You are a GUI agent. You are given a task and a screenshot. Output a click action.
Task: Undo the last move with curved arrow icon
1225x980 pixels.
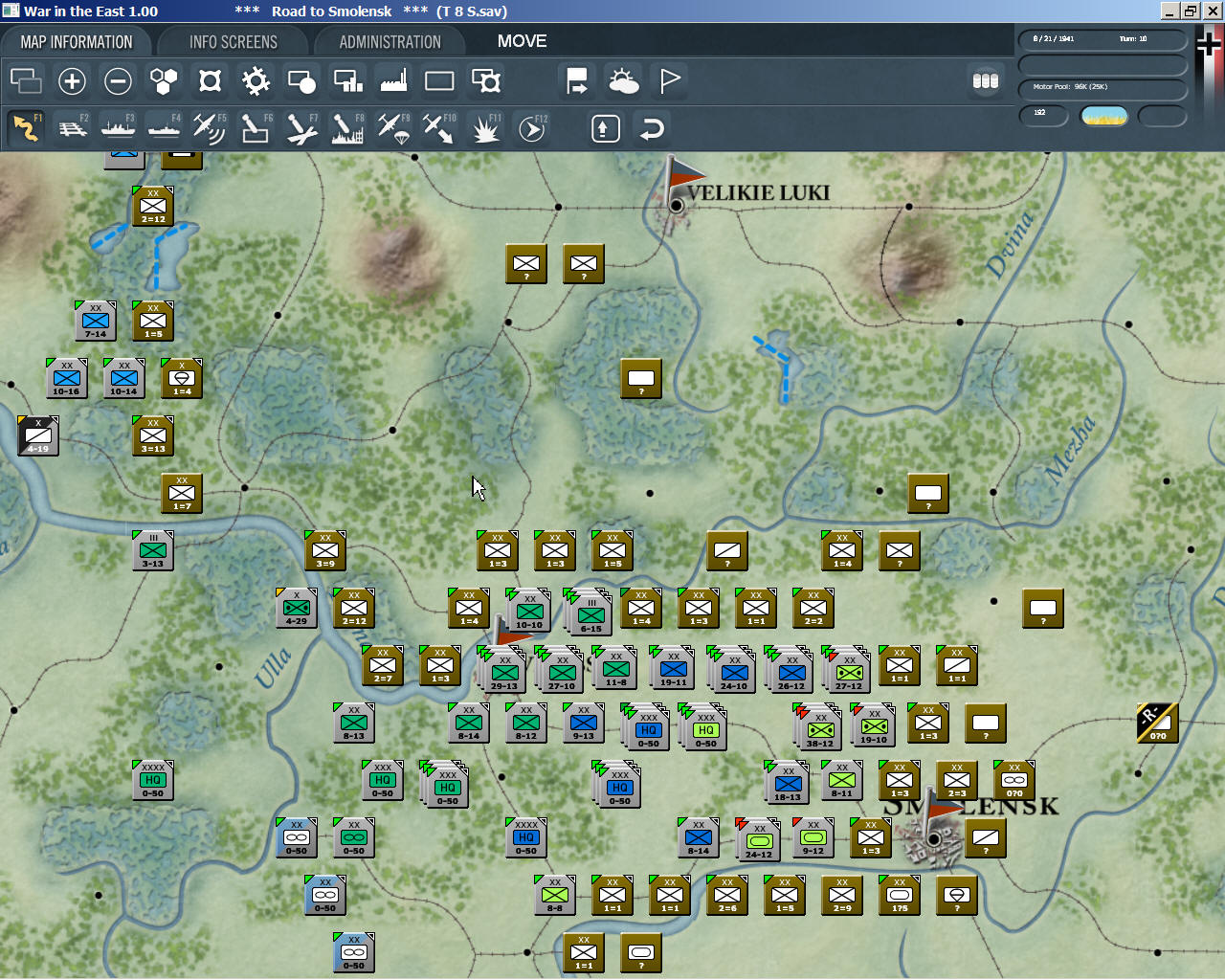[652, 128]
